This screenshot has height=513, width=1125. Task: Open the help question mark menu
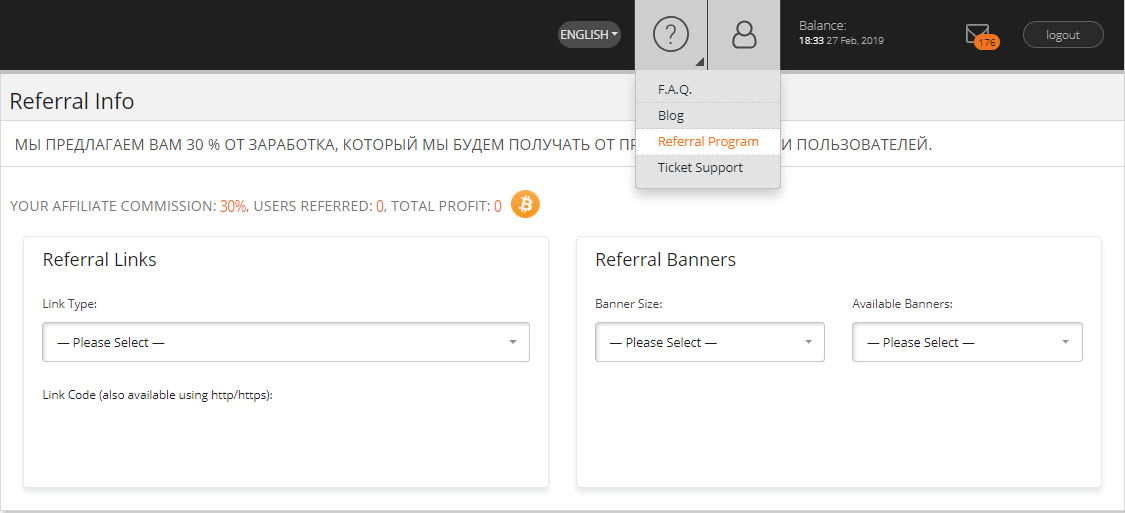671,35
